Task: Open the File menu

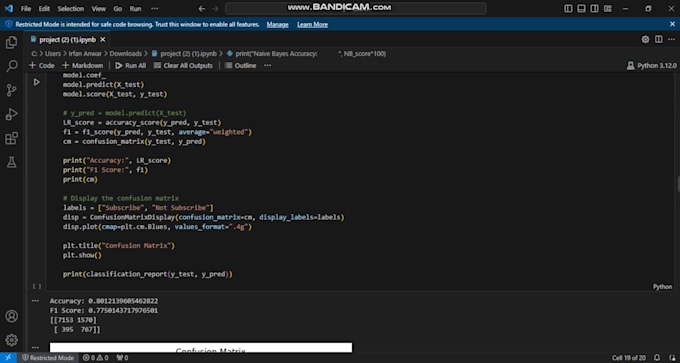Action: click(26, 9)
